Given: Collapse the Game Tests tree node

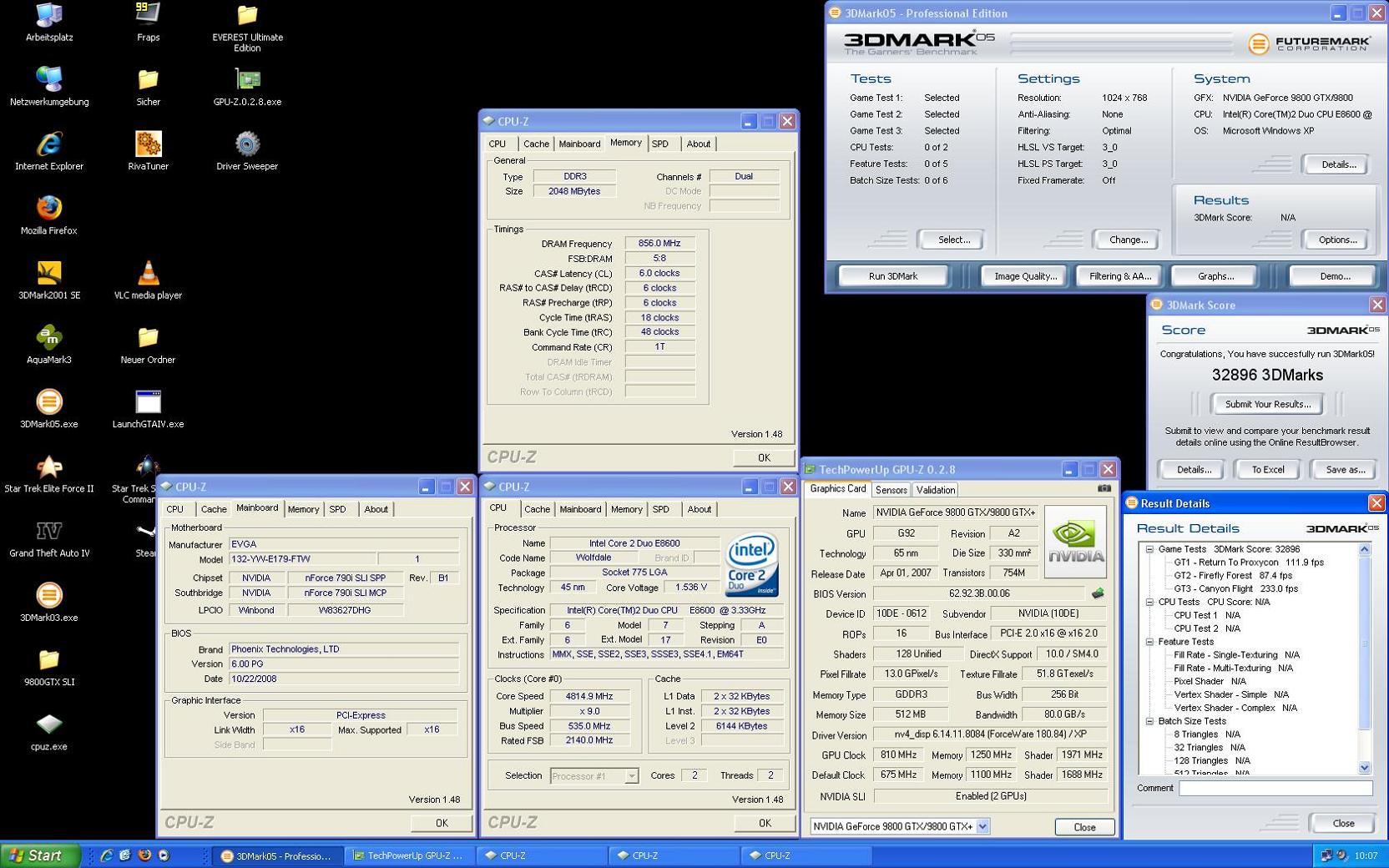Looking at the screenshot, I should (x=1149, y=549).
